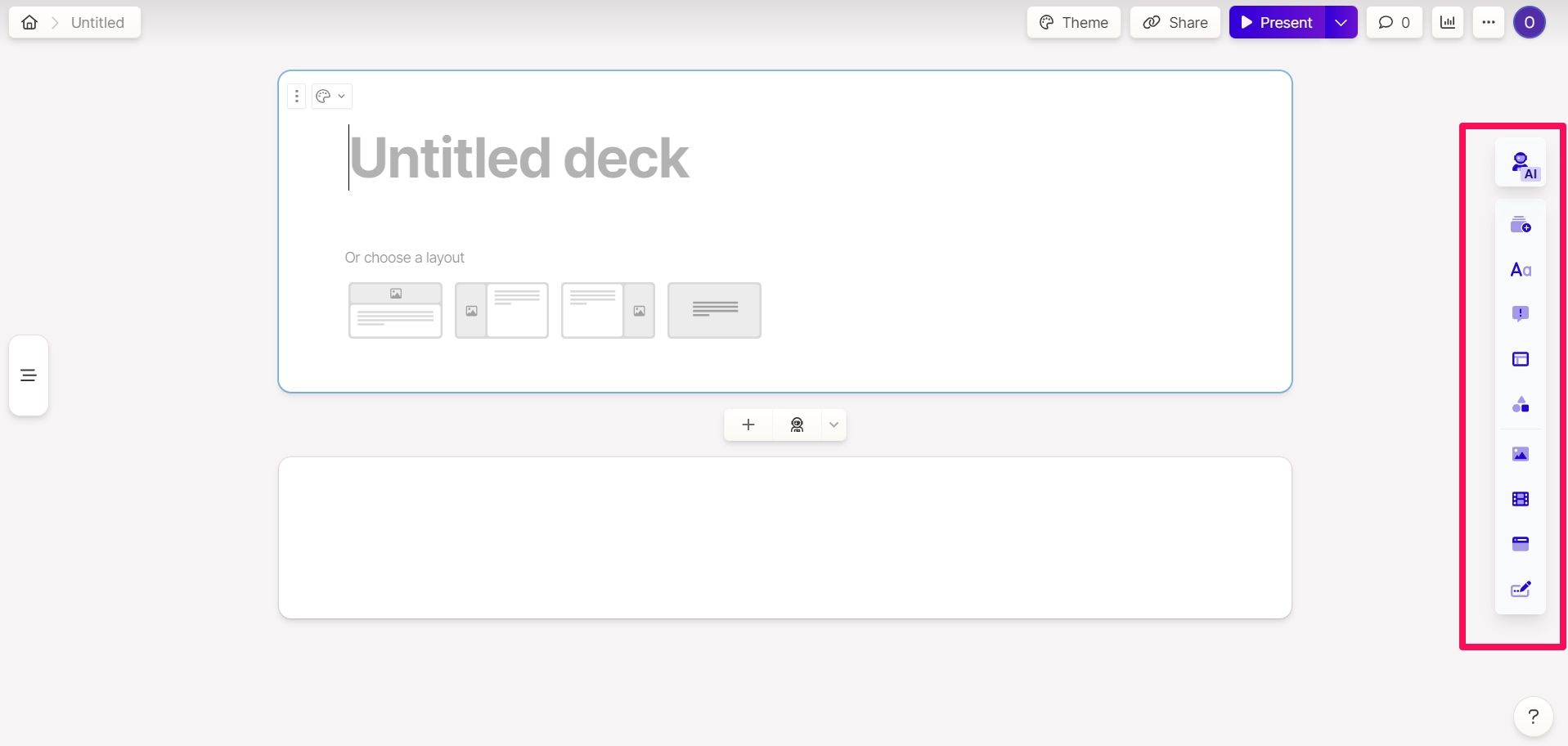Image resolution: width=1568 pixels, height=746 pixels.
Task: Open the comments panel
Action: pyautogui.click(x=1393, y=22)
